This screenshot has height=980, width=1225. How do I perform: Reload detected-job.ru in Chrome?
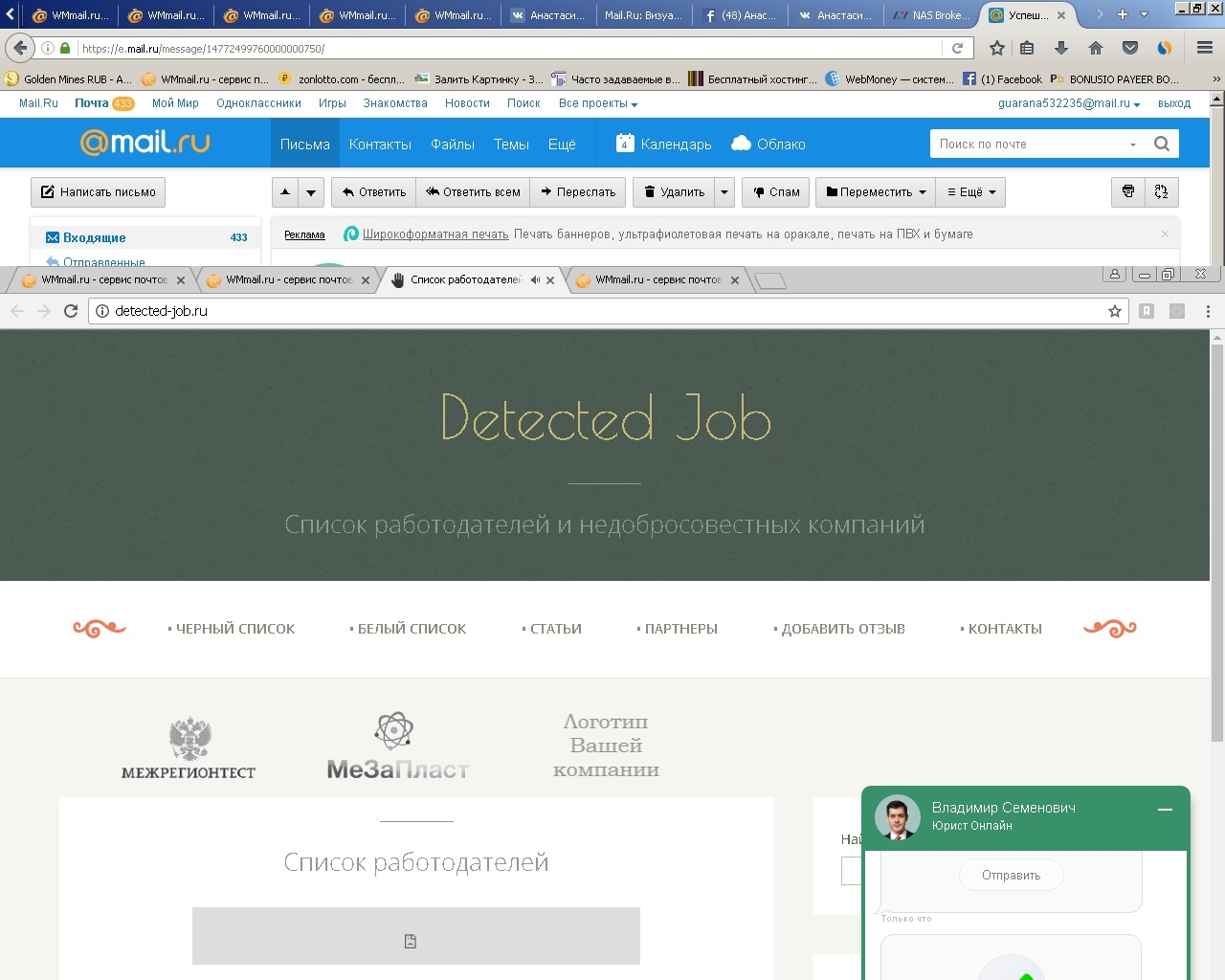(71, 311)
